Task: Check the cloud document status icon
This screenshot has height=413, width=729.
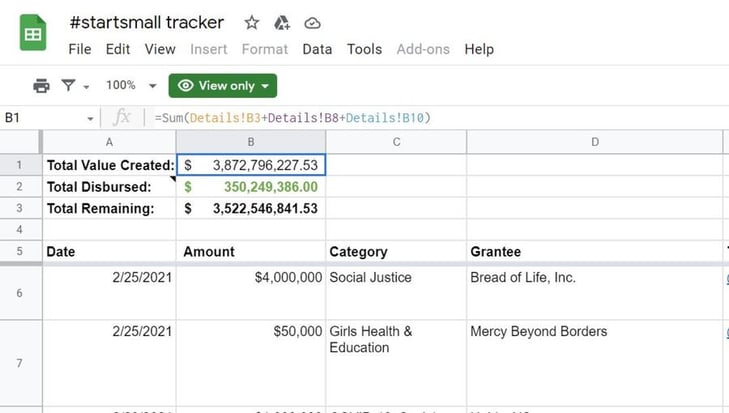Action: click(312, 23)
